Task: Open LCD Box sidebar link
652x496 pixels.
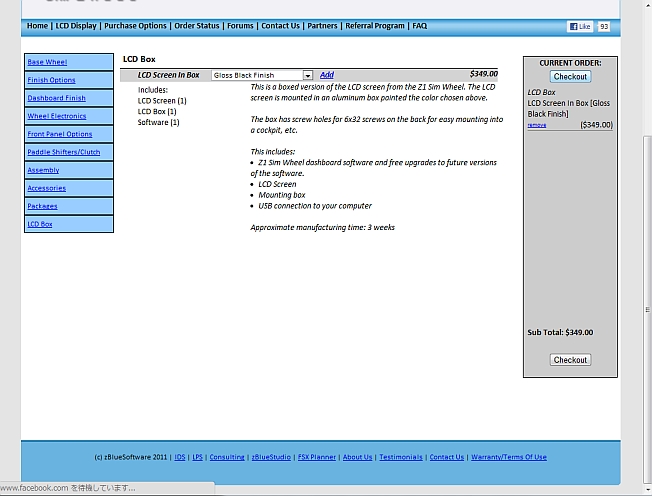Action: [x=40, y=224]
